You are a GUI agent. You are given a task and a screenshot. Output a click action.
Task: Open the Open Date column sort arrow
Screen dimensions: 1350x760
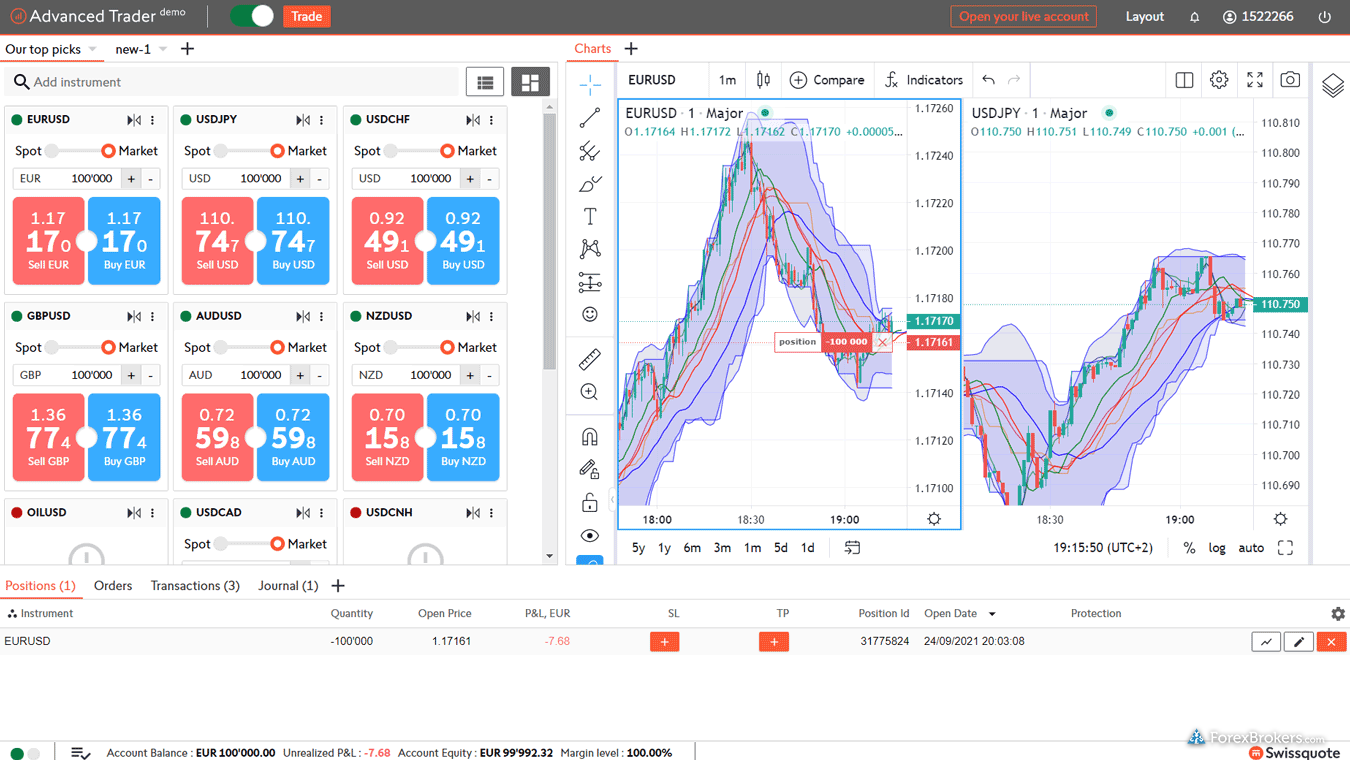click(x=992, y=614)
